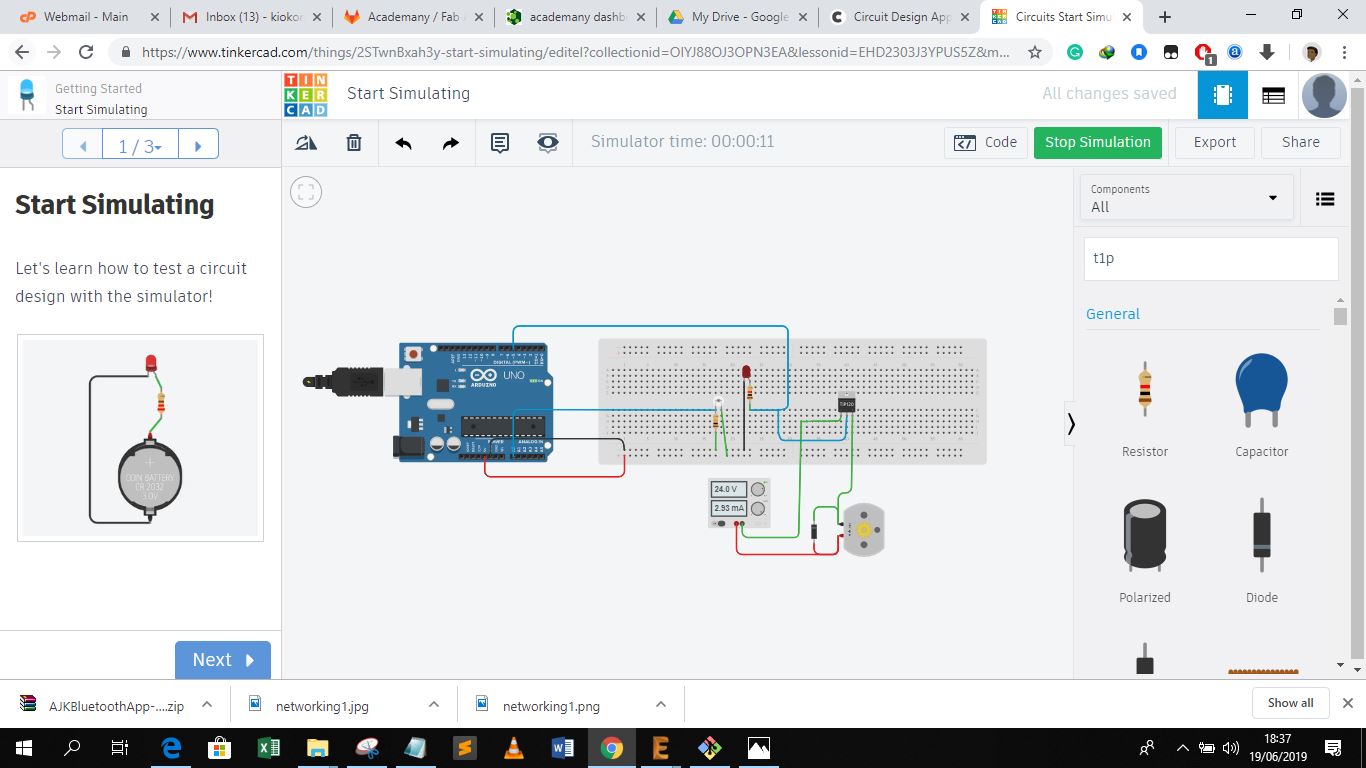The image size is (1366, 768).
Task: Switch to My Drive - Google tab
Action: coord(737,17)
